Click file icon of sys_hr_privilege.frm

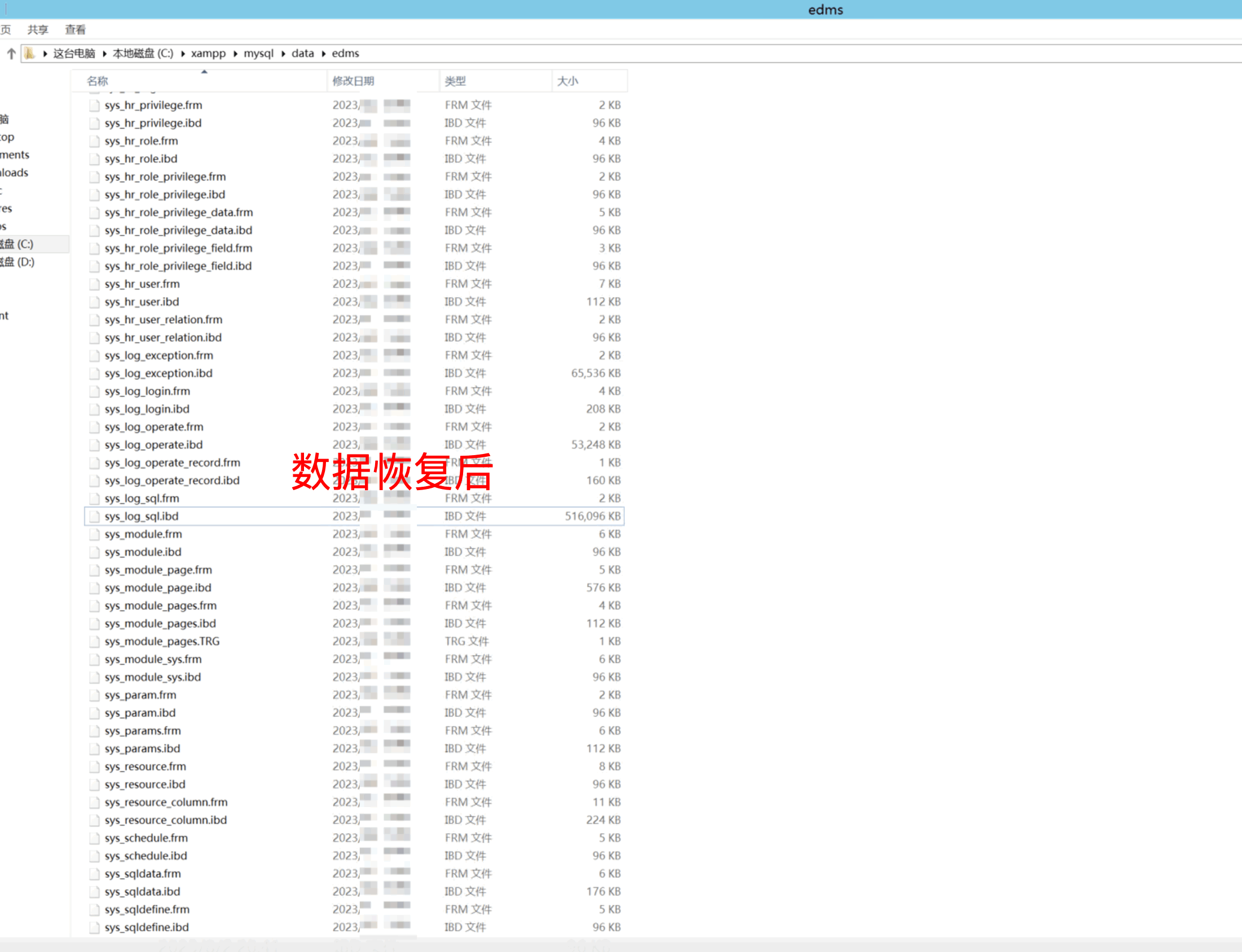(94, 105)
